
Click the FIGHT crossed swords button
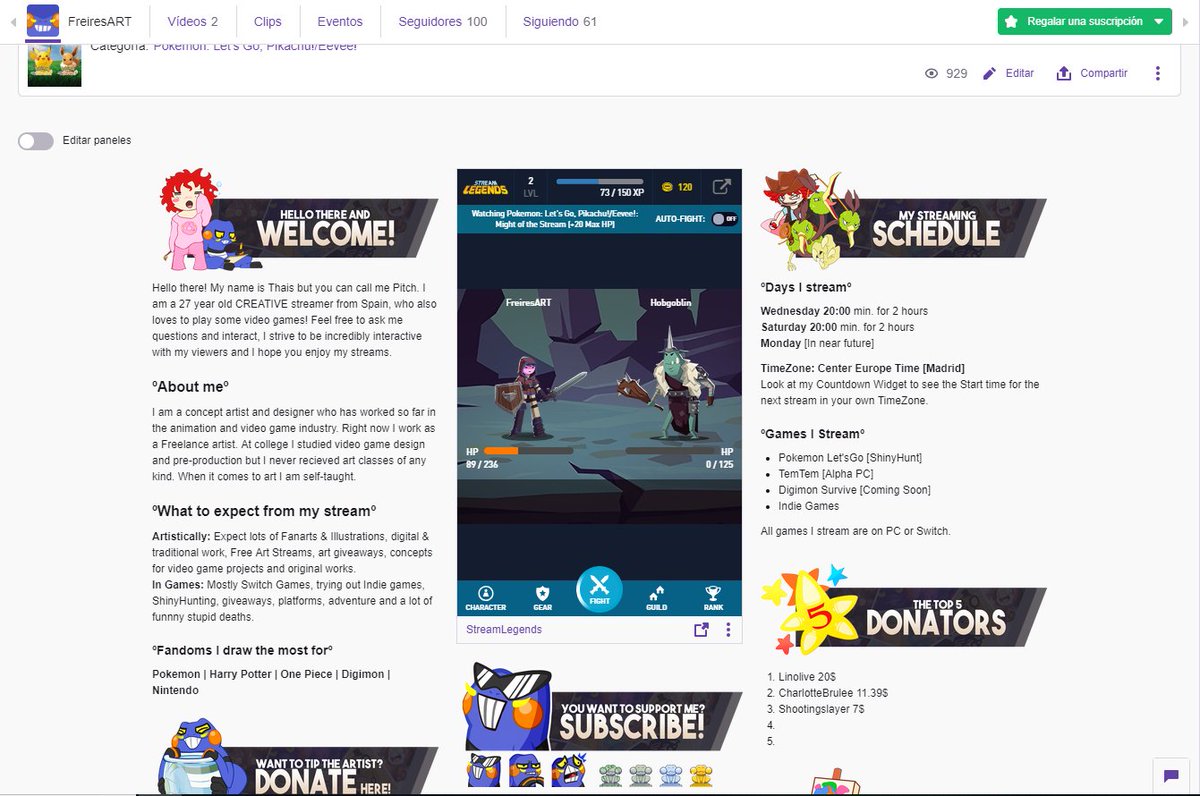click(x=599, y=589)
